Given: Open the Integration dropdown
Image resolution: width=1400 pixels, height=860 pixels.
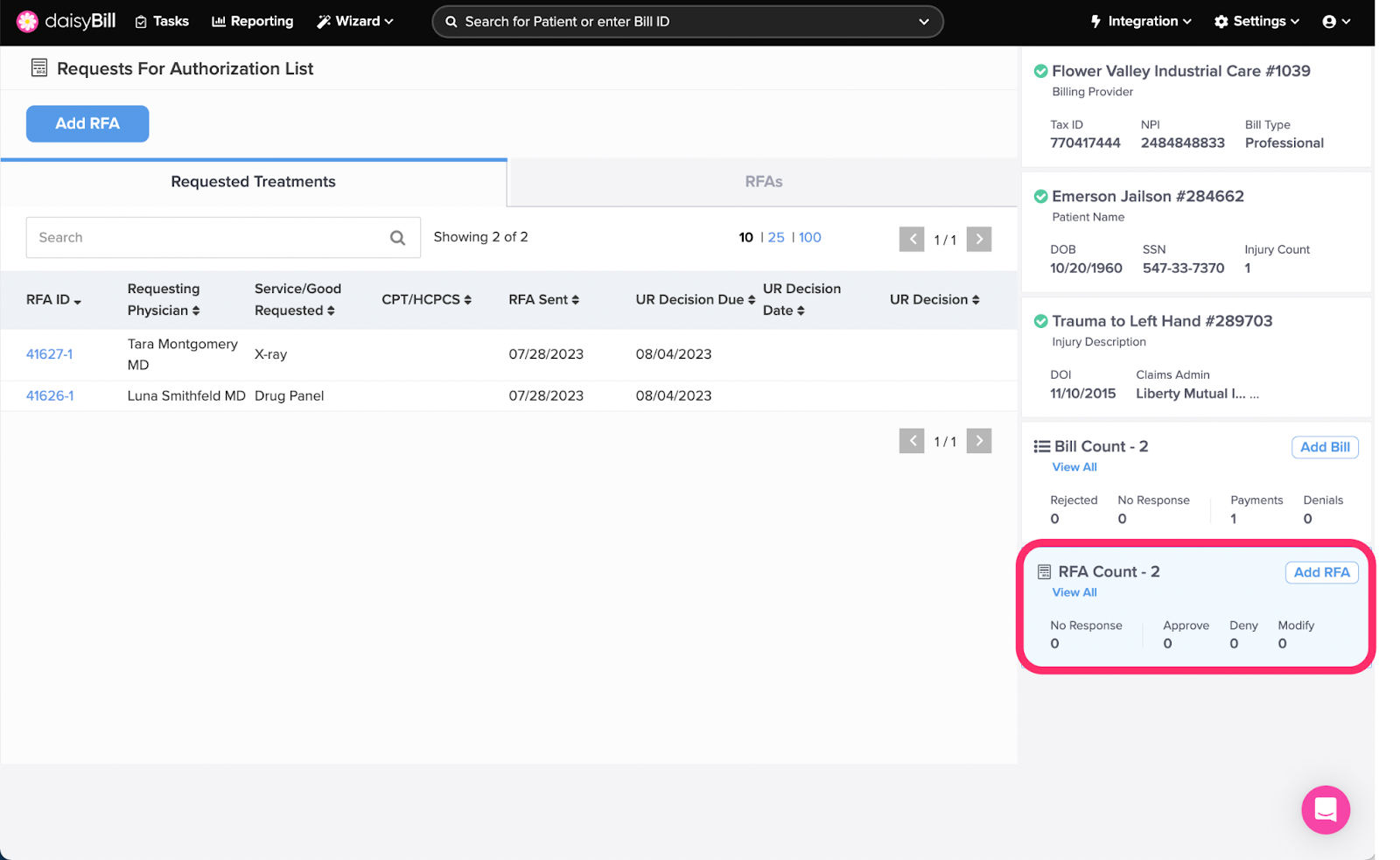Looking at the screenshot, I should [1141, 22].
